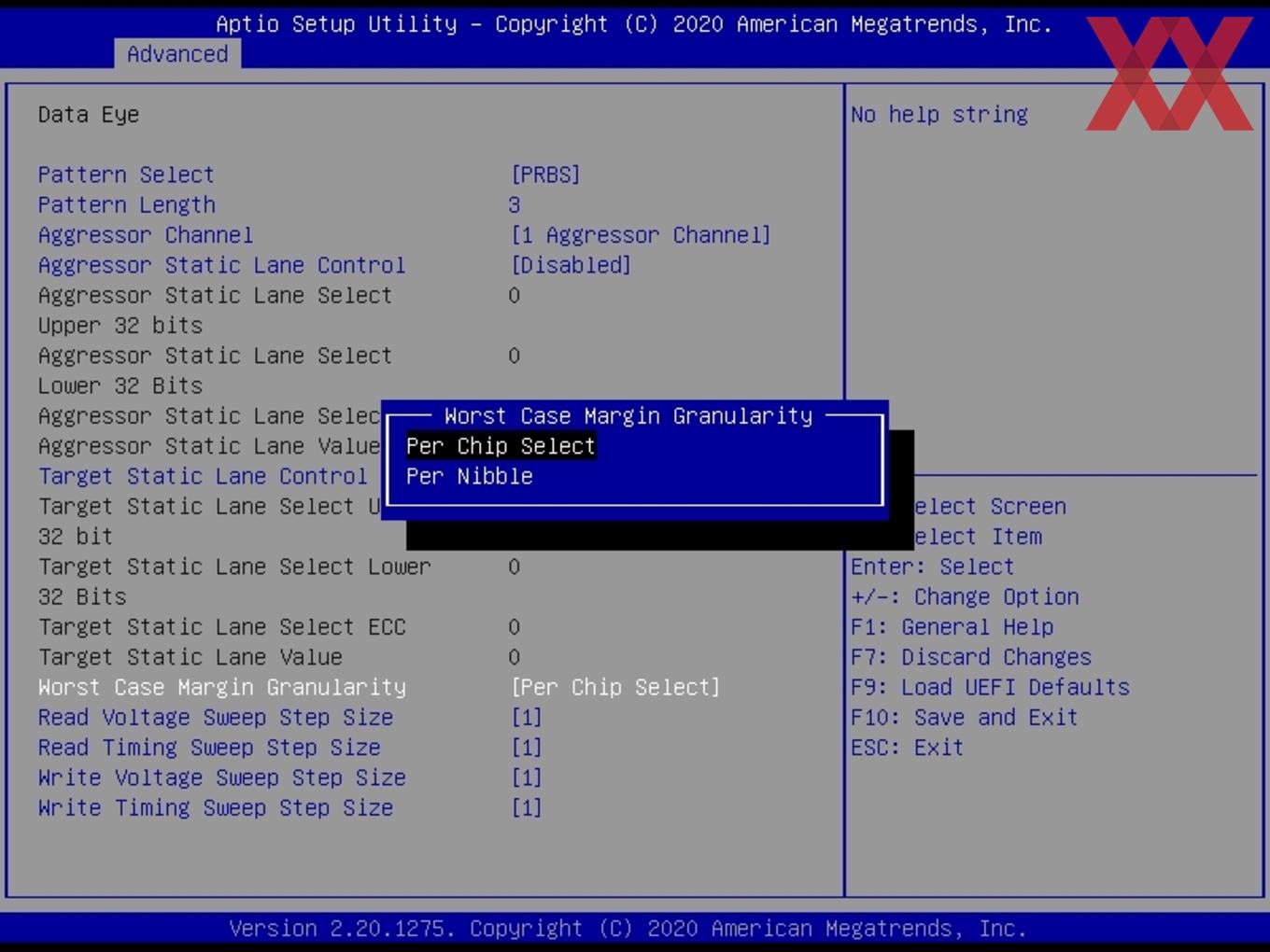
Task: Select Aggressor Static Lane Control setting
Action: tap(221, 265)
